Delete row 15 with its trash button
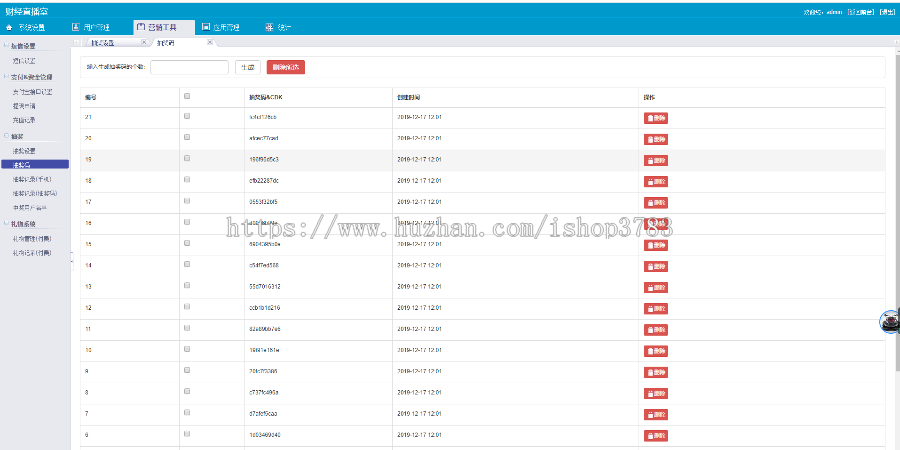Viewport: 900px width, 450px height. 655,245
